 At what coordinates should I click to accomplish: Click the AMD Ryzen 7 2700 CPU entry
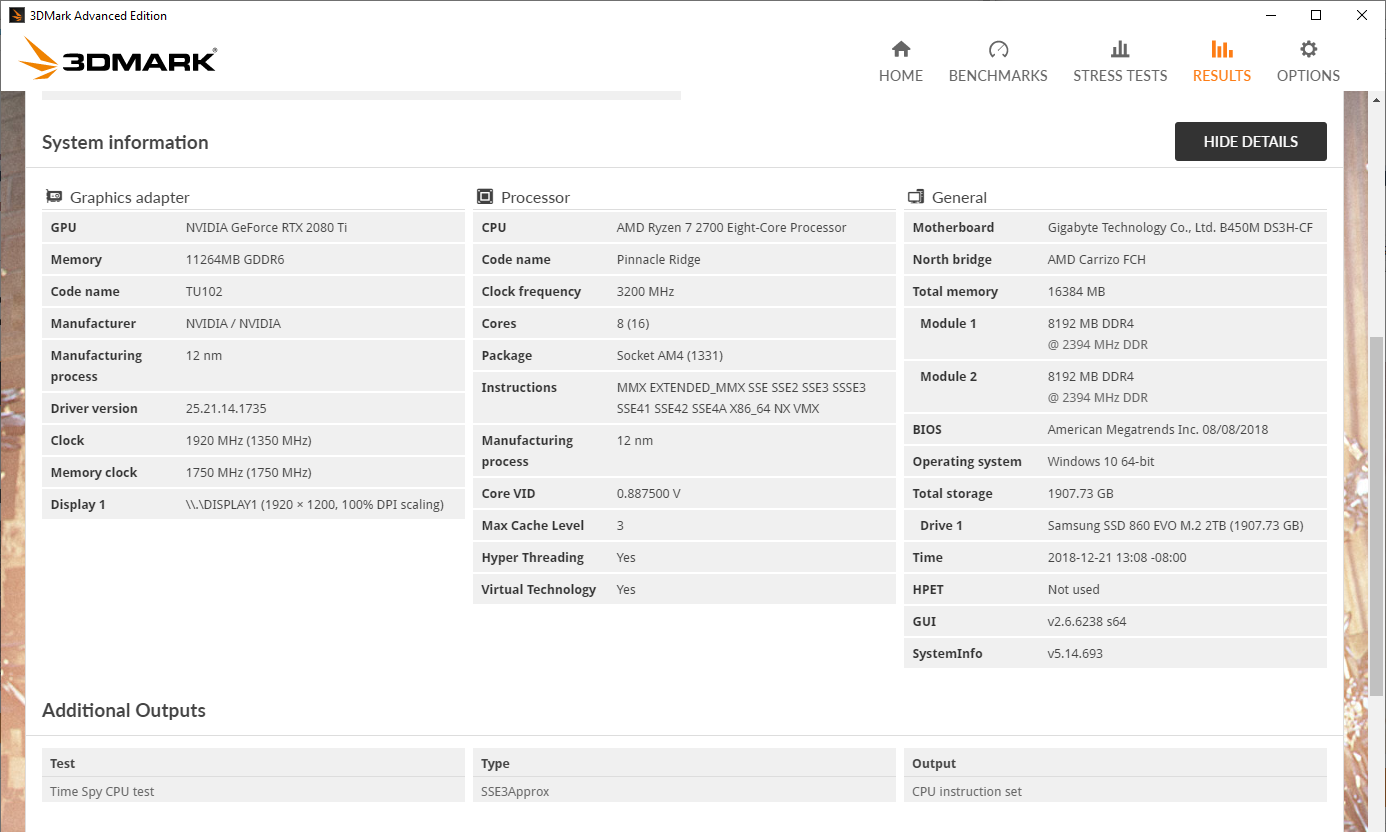[x=731, y=228]
